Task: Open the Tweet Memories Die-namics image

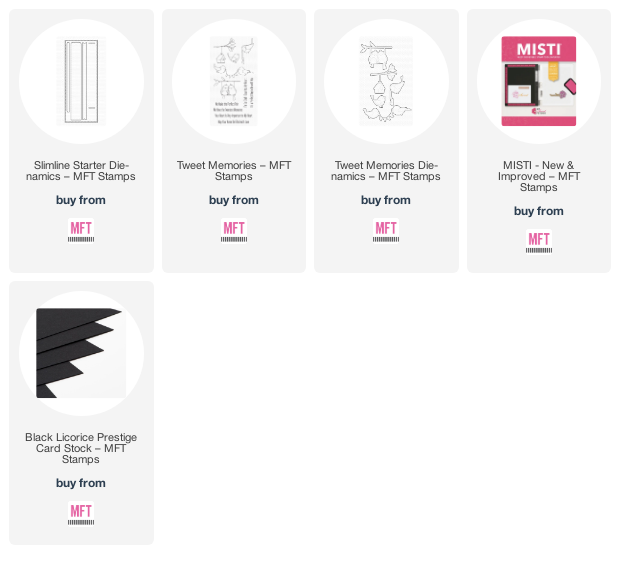Action: pos(386,81)
